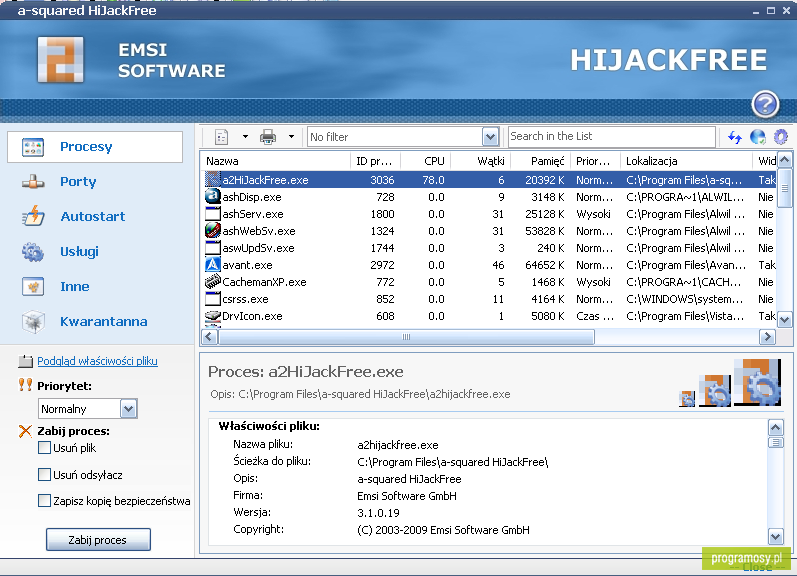797x576 pixels.
Task: Select the aswUpdSv.exe process row
Action: (489, 248)
